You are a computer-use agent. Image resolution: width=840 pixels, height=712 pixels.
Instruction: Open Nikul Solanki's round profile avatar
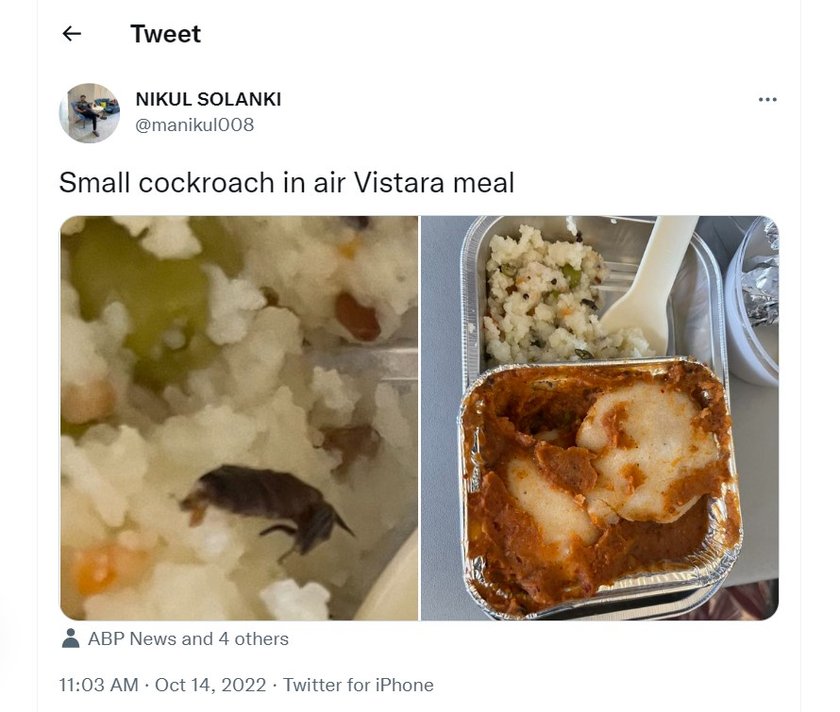coord(89,113)
